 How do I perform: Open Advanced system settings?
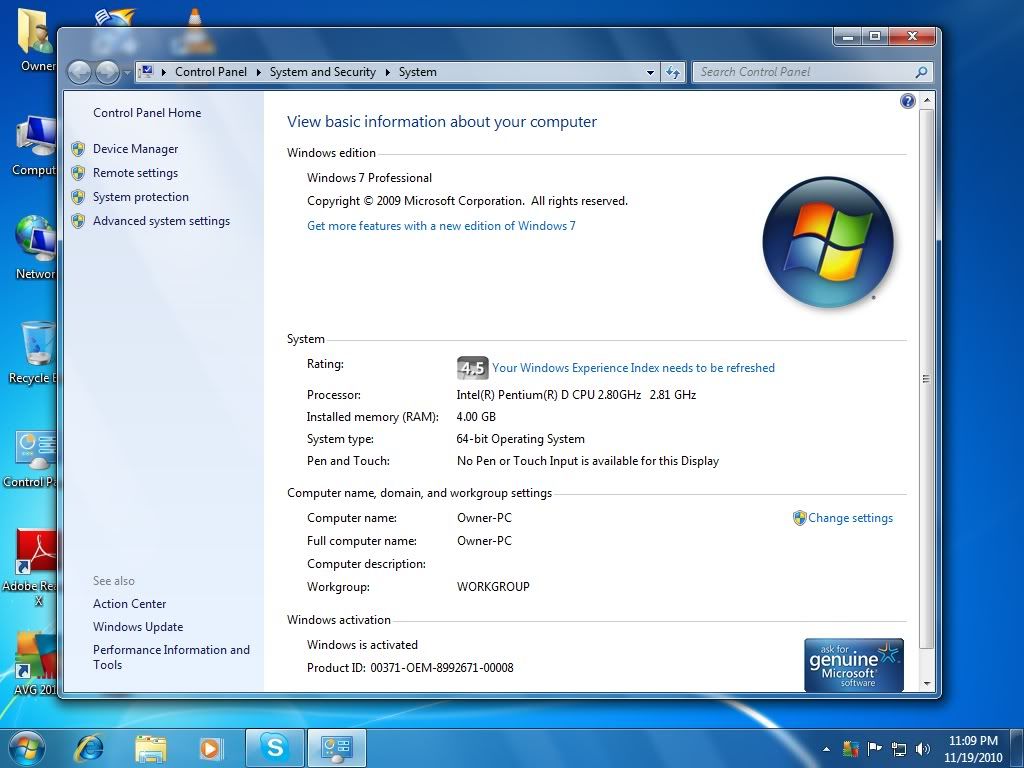[x=161, y=221]
